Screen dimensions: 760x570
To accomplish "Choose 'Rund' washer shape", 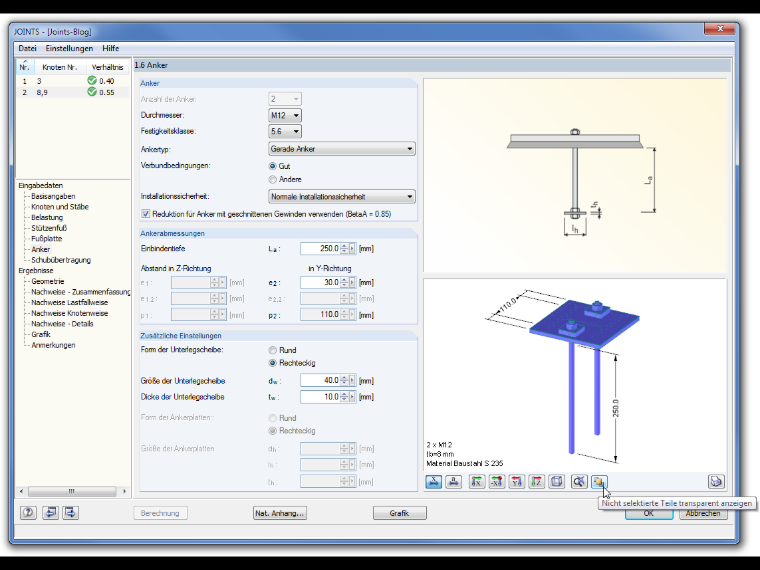I will pyautogui.click(x=272, y=350).
